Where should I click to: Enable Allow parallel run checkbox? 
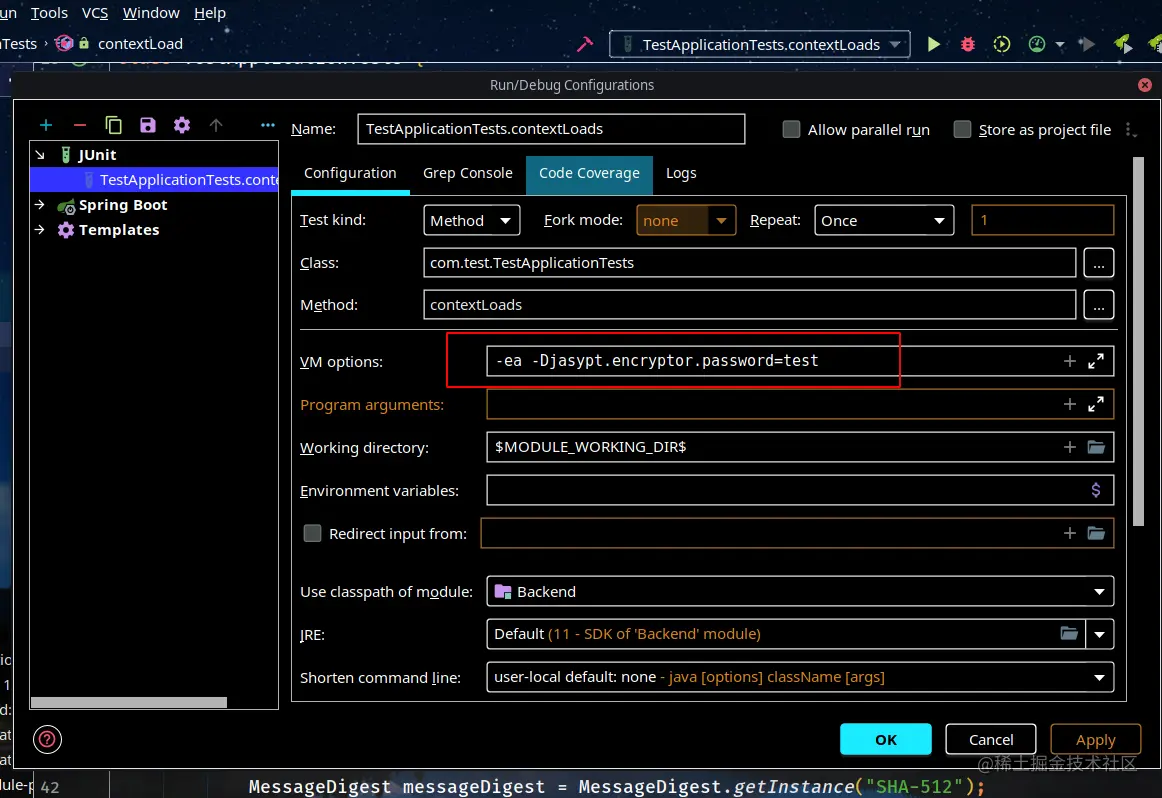pos(791,130)
